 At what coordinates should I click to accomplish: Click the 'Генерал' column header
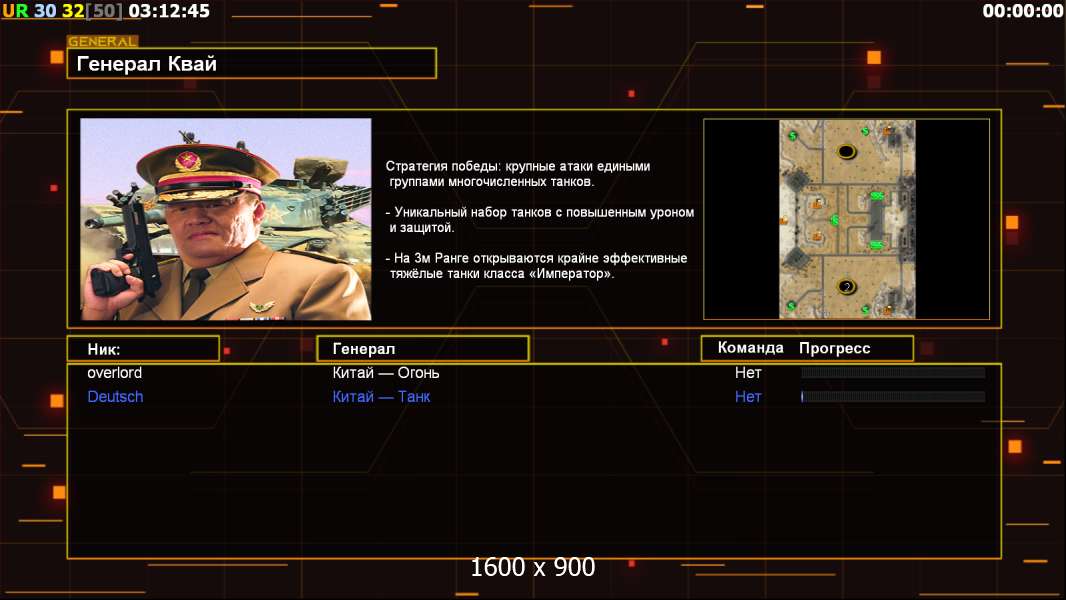tap(422, 349)
